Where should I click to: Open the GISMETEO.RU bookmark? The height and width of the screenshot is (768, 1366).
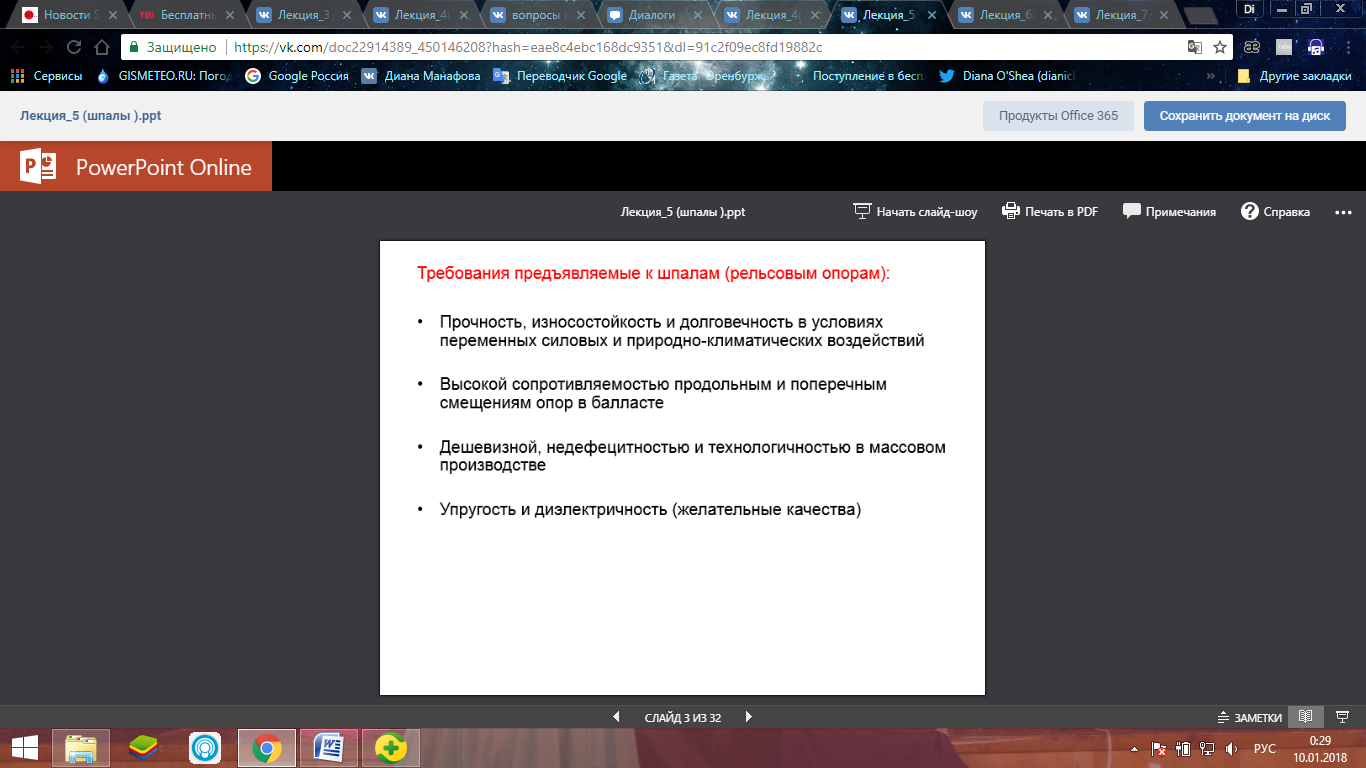165,76
